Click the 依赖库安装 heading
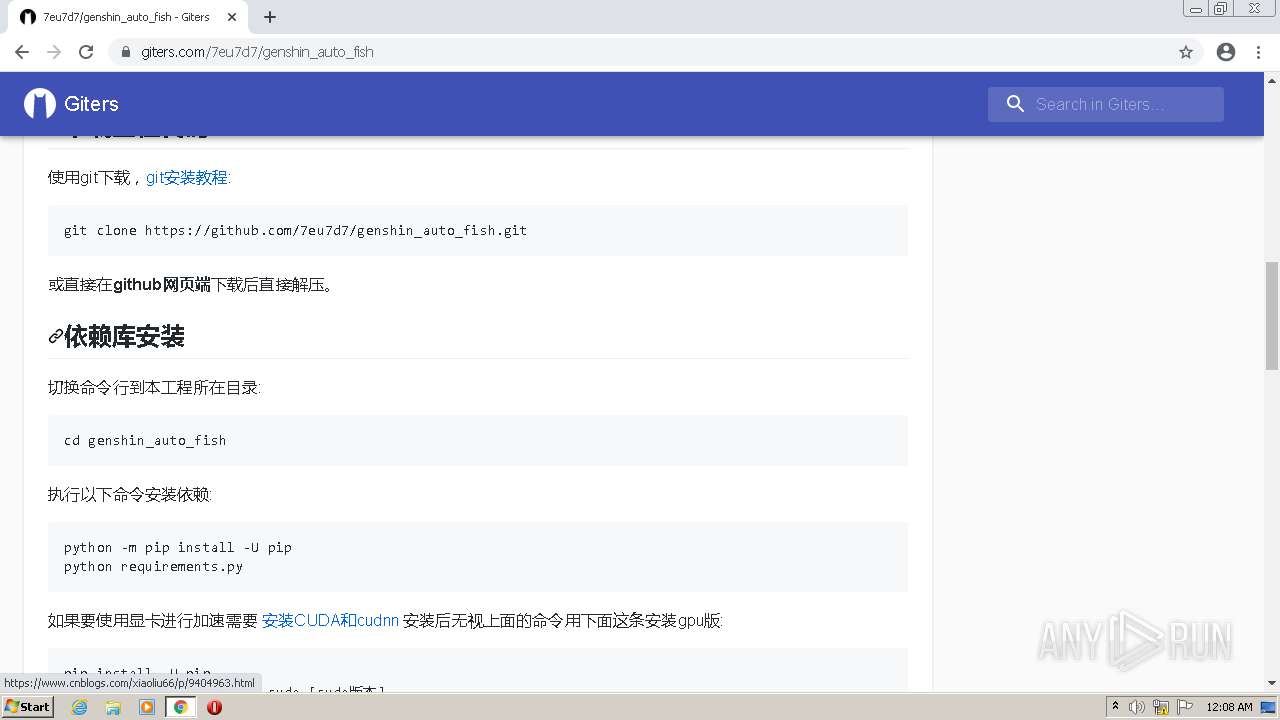 pyautogui.click(x=124, y=337)
